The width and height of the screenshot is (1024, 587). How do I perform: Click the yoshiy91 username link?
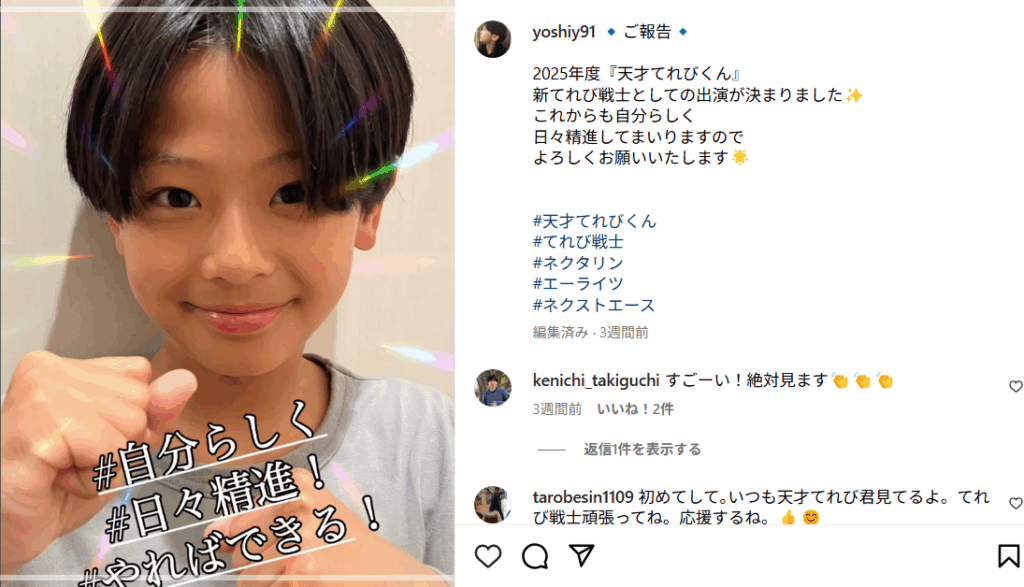[564, 31]
